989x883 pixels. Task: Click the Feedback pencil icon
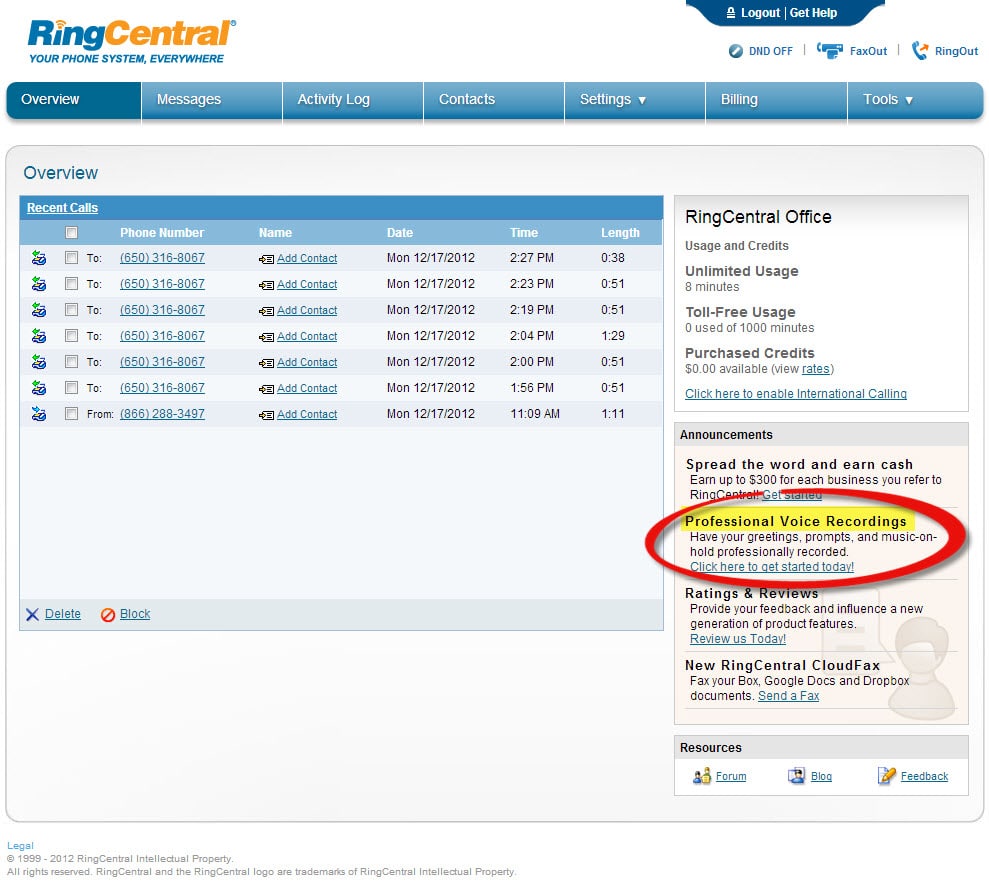tap(886, 776)
